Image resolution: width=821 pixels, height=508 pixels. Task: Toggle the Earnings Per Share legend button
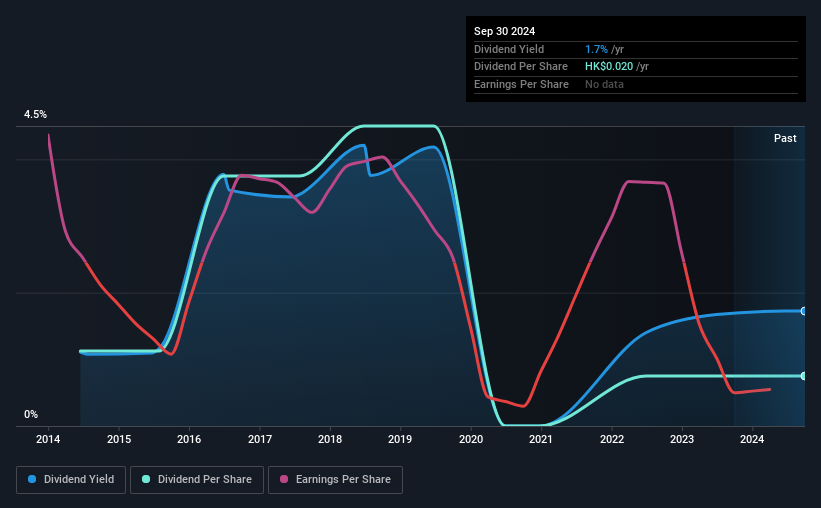(x=335, y=480)
